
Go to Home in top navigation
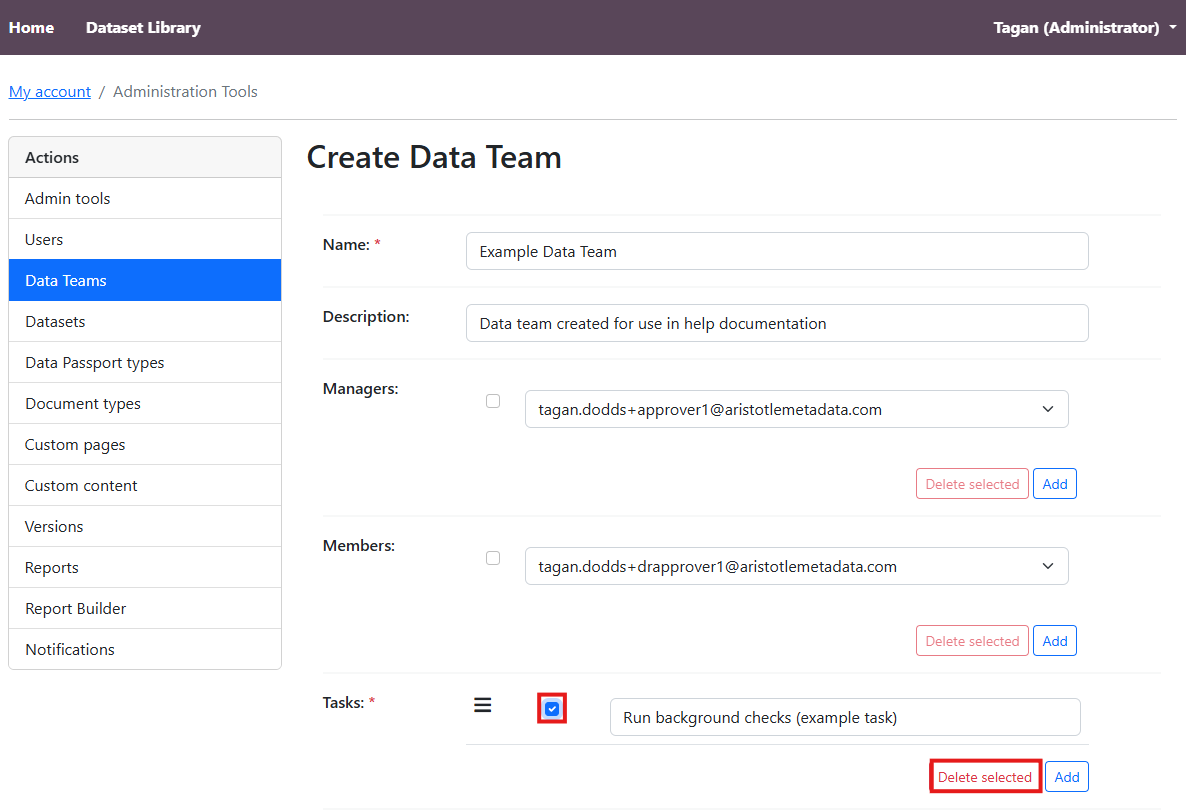32,28
